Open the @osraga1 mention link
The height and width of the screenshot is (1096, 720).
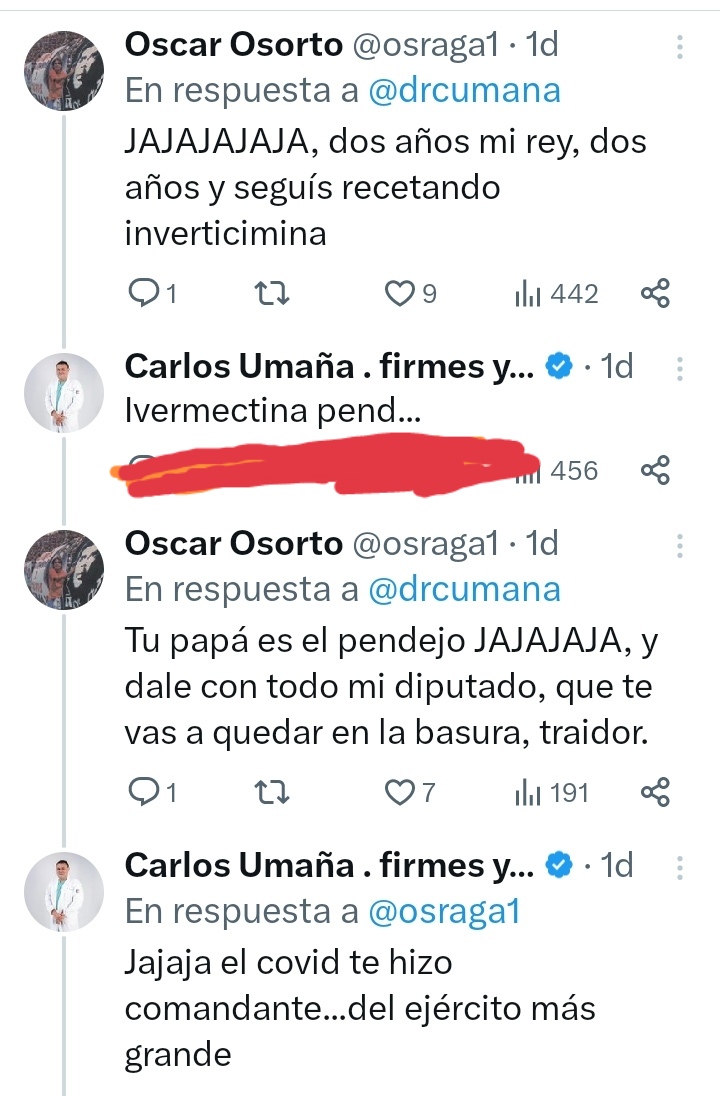(444, 911)
